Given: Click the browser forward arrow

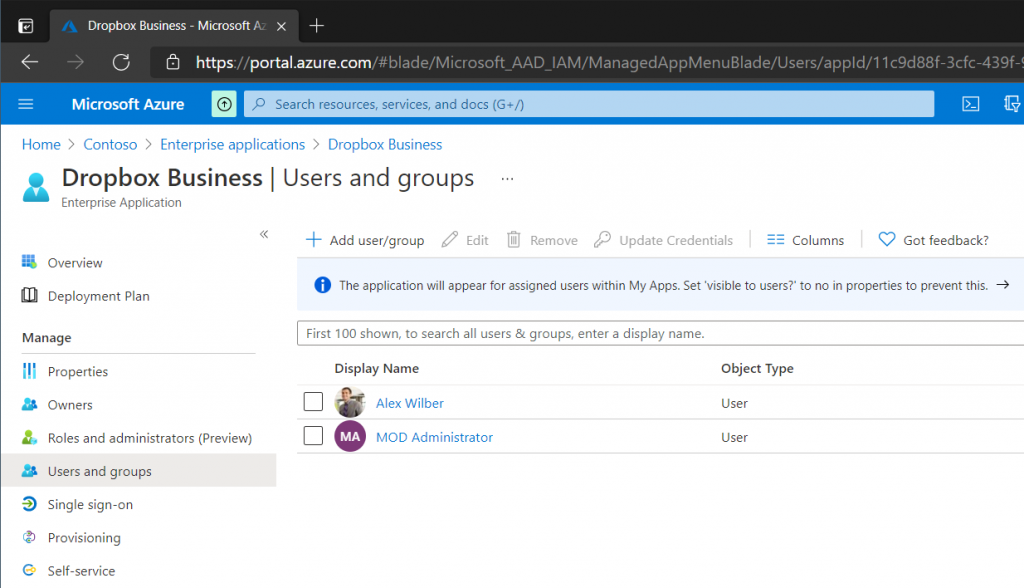Looking at the screenshot, I should [x=76, y=62].
